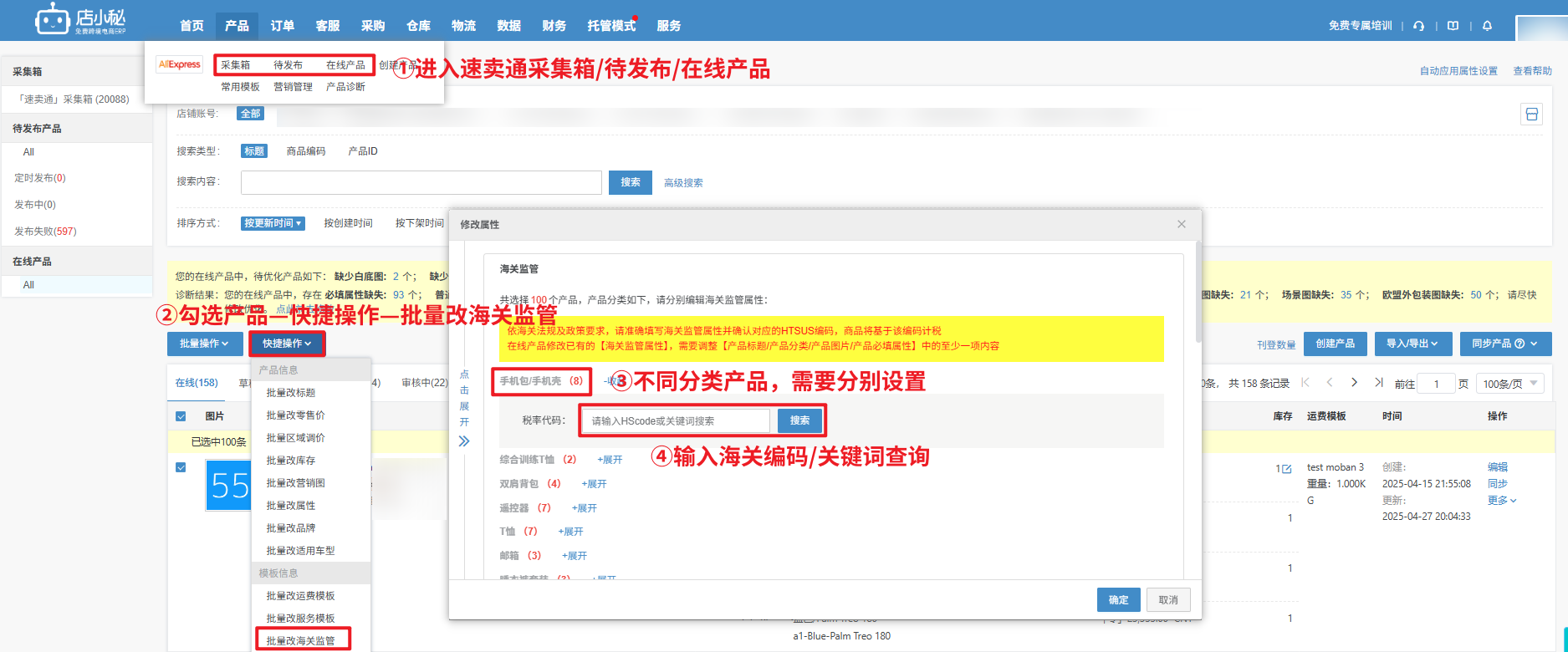Open 物流 top menu
This screenshot has height=652, width=1568.
point(463,26)
